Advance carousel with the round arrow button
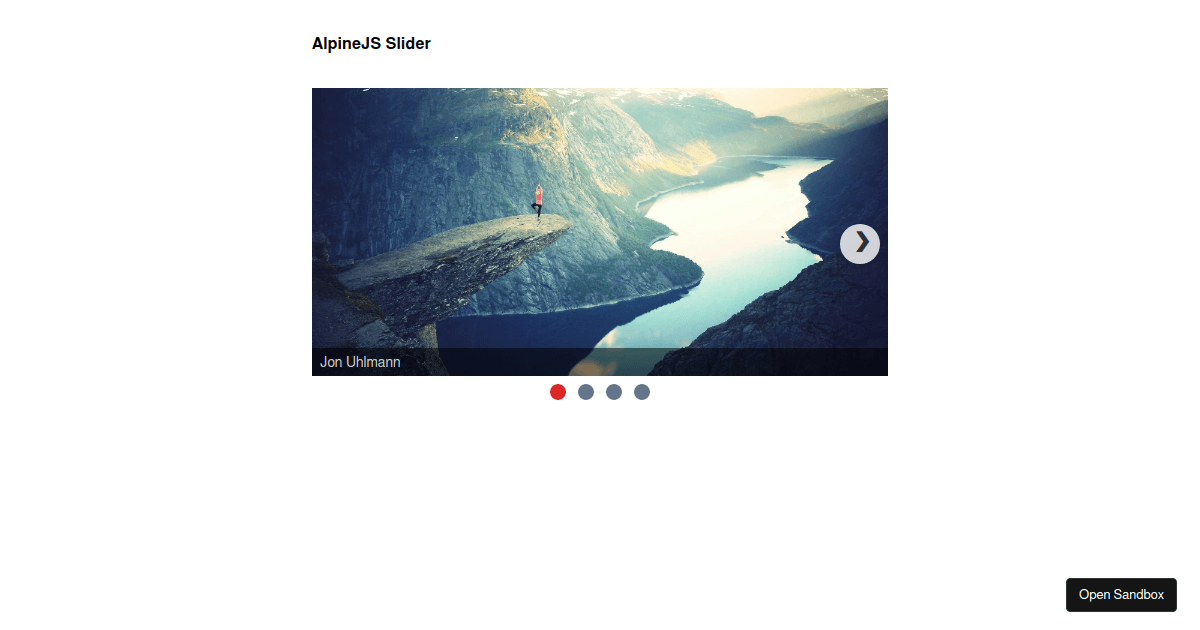Screen dimensions: 1200x630 tap(860, 244)
